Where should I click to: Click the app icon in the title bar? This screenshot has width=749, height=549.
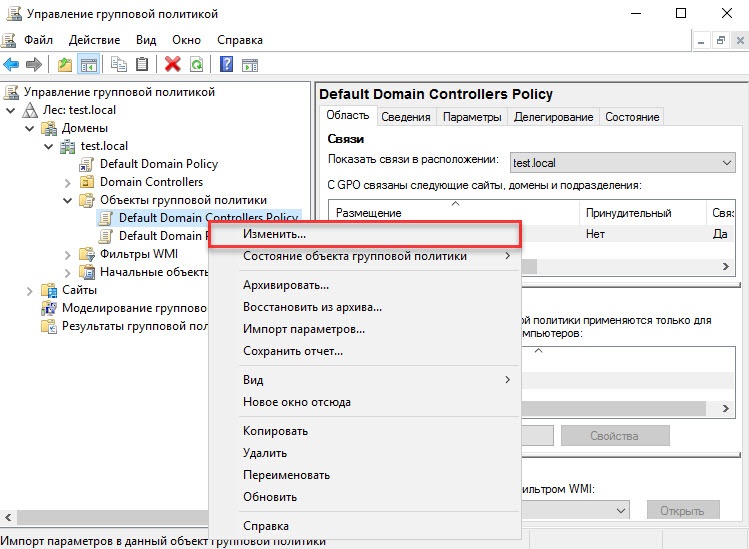(x=13, y=13)
